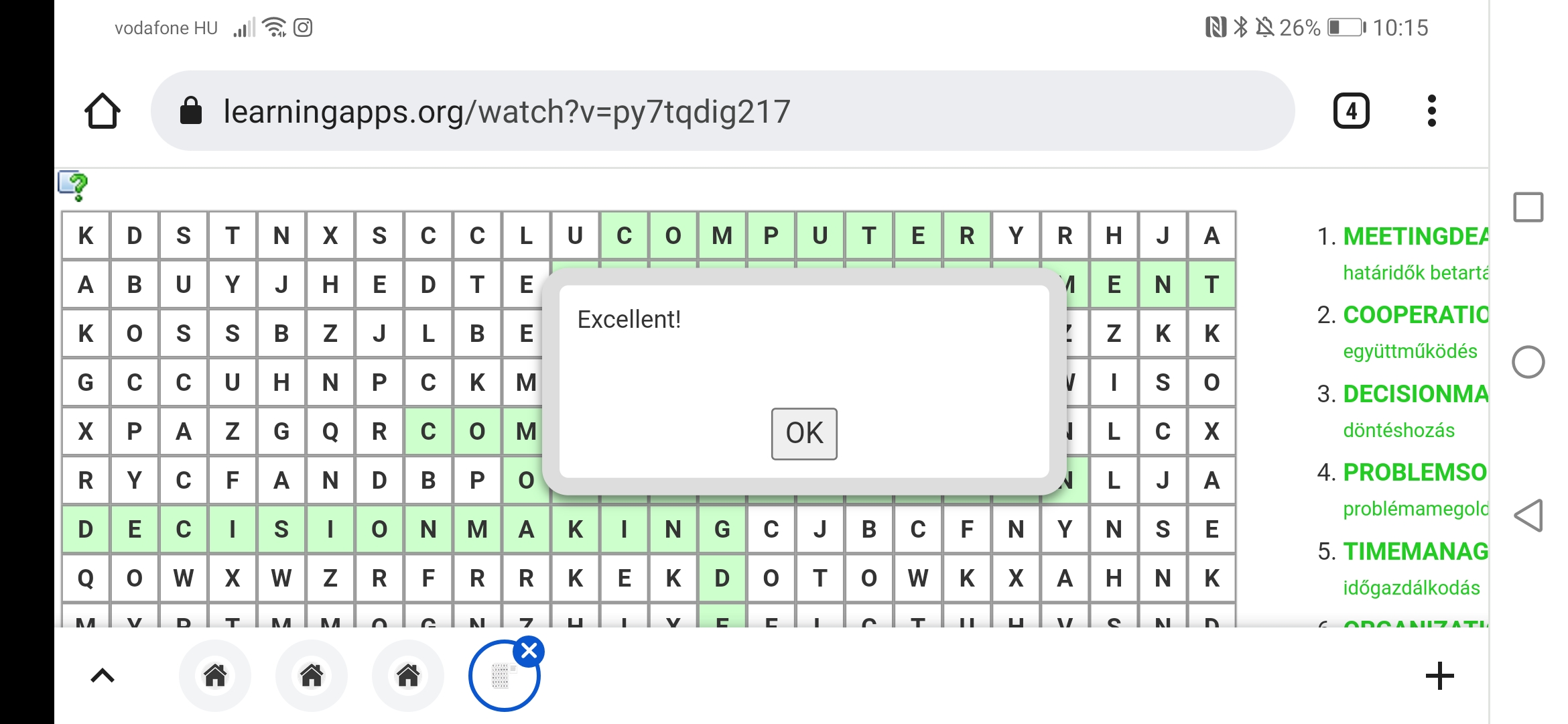Select the first home tab thumbnail

215,676
